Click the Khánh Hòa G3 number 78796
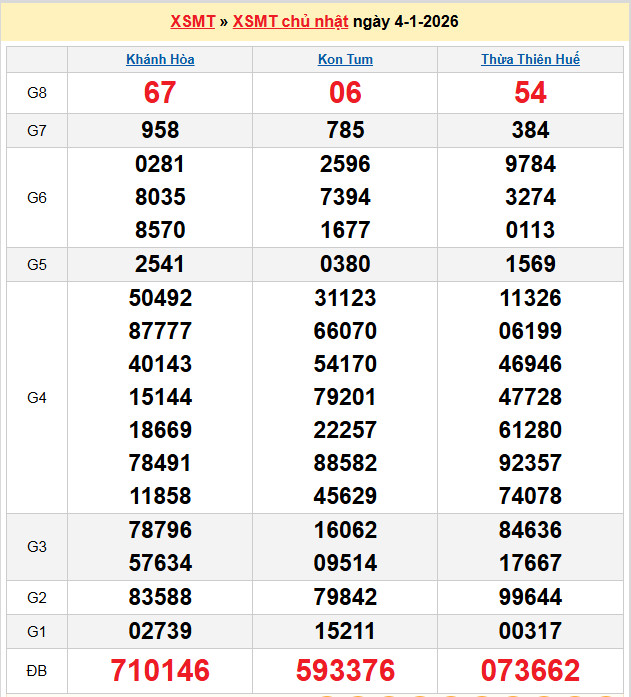Image resolution: width=631 pixels, height=697 pixels. click(x=160, y=530)
